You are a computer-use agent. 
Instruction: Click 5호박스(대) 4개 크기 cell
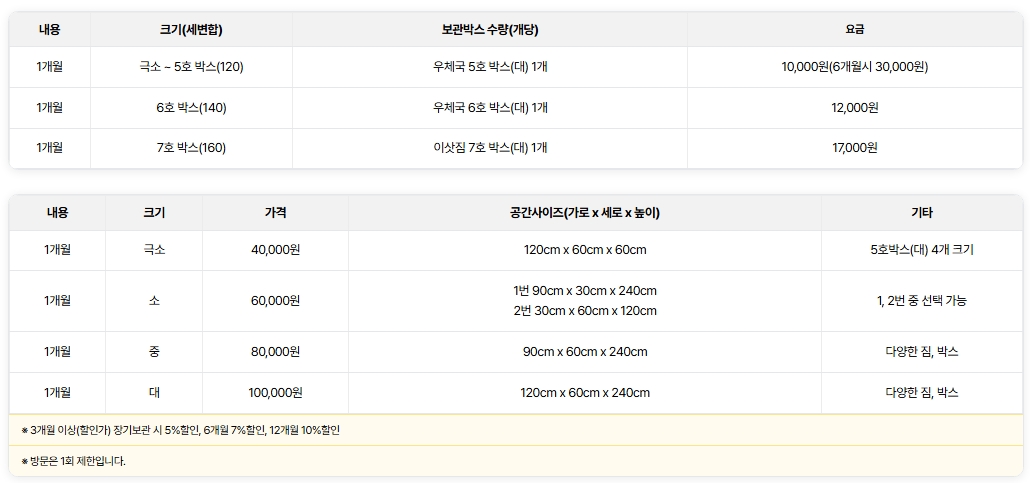point(922,250)
